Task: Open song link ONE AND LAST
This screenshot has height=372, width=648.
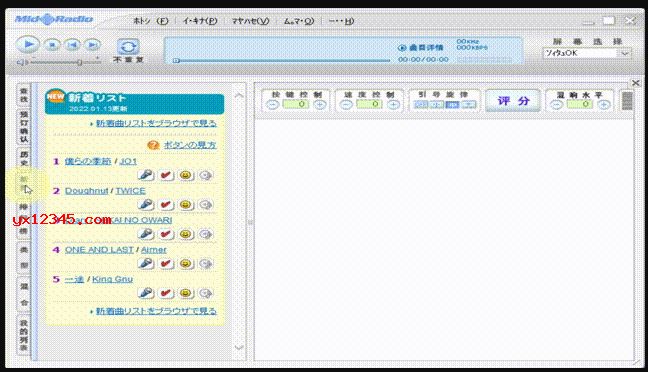Action: 99,250
